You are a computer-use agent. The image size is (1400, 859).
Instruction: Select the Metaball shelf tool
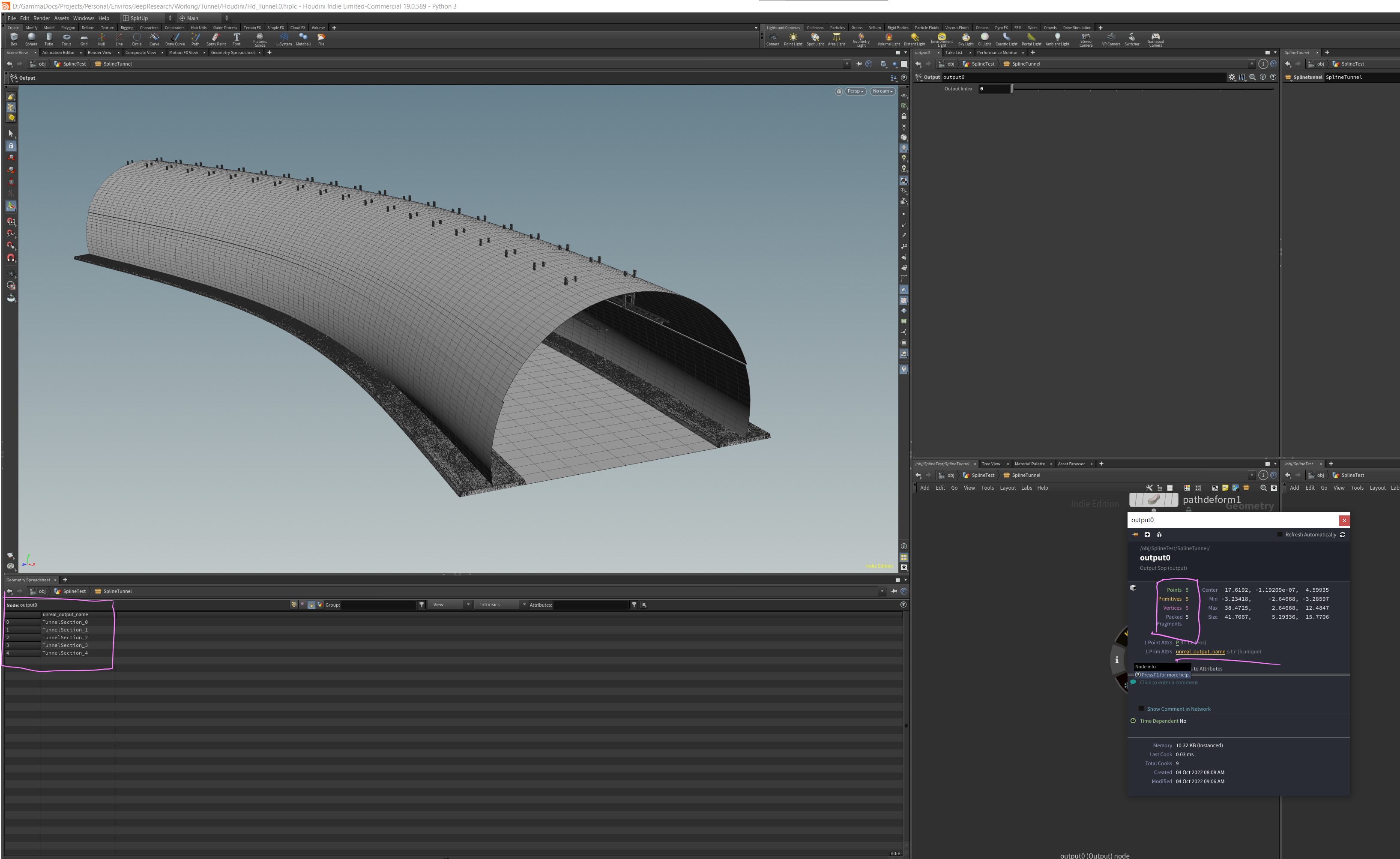[303, 39]
